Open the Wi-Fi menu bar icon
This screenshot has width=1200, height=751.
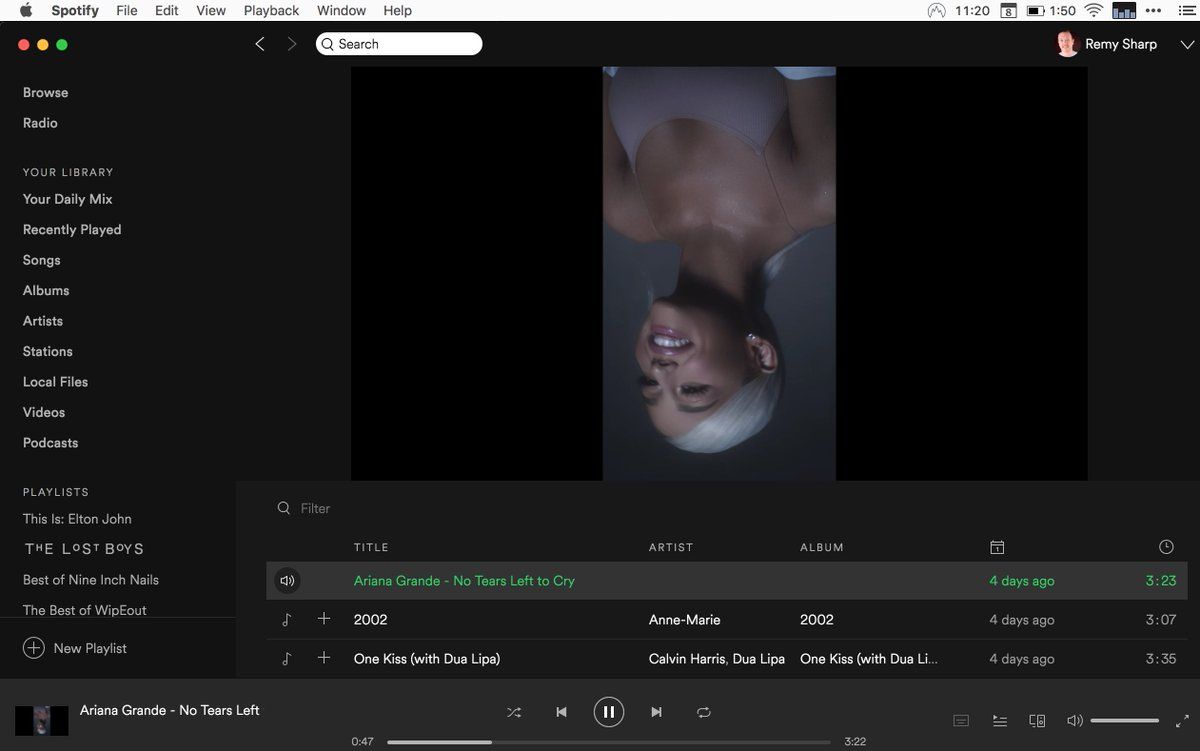coord(1093,10)
